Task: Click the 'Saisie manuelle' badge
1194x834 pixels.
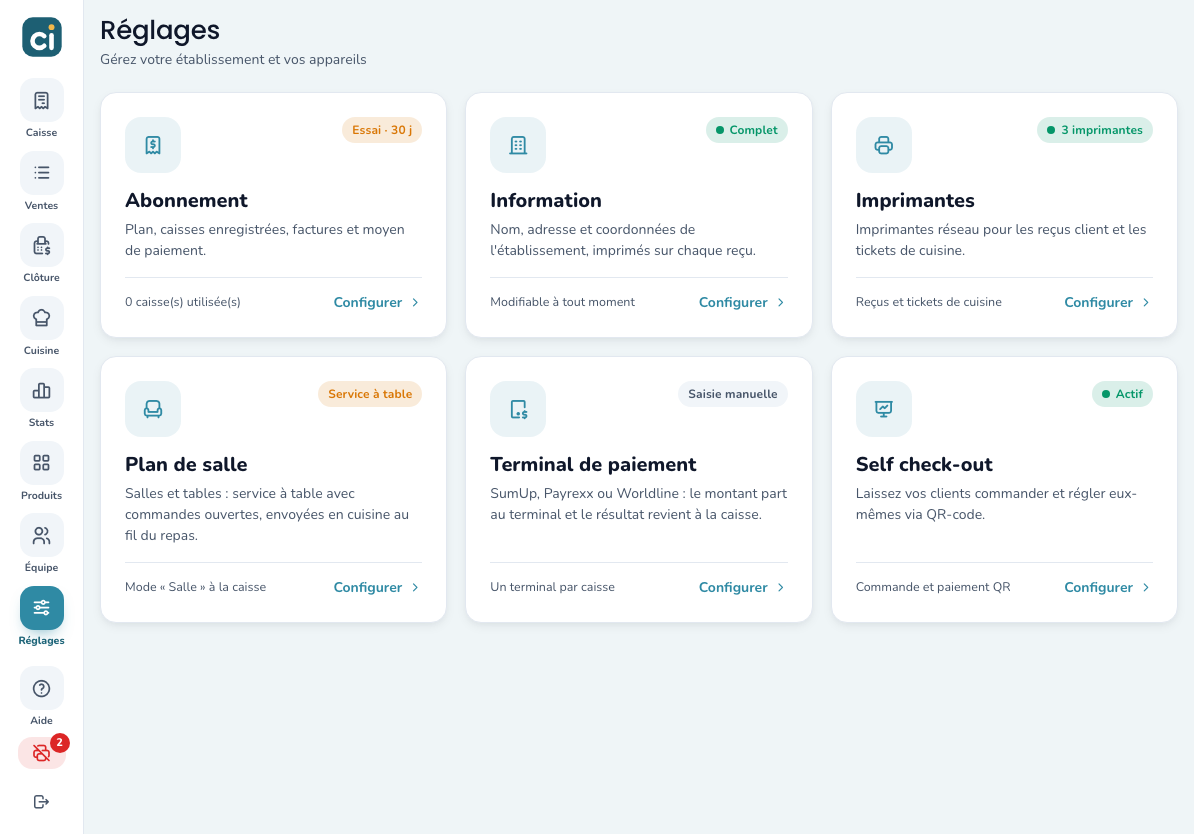Action: coord(733,394)
